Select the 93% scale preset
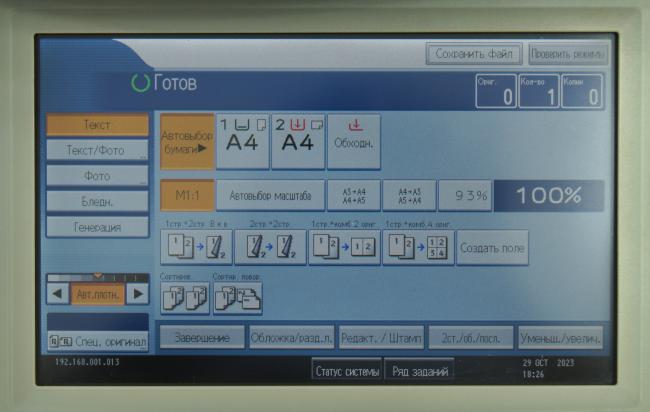The width and height of the screenshot is (650, 412). [x=465, y=195]
